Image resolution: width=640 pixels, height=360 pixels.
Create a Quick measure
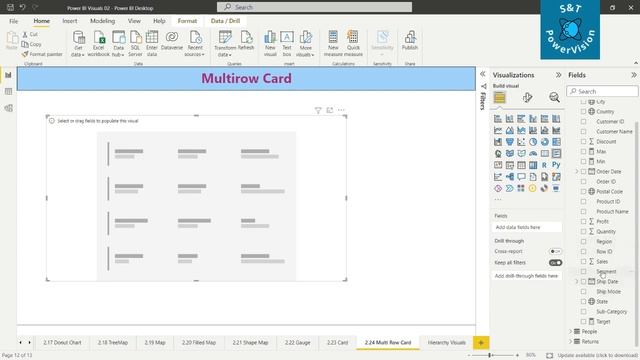(x=353, y=44)
